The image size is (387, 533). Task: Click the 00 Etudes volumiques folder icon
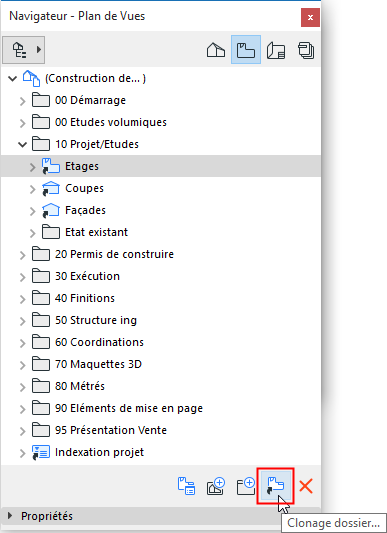tap(41, 122)
